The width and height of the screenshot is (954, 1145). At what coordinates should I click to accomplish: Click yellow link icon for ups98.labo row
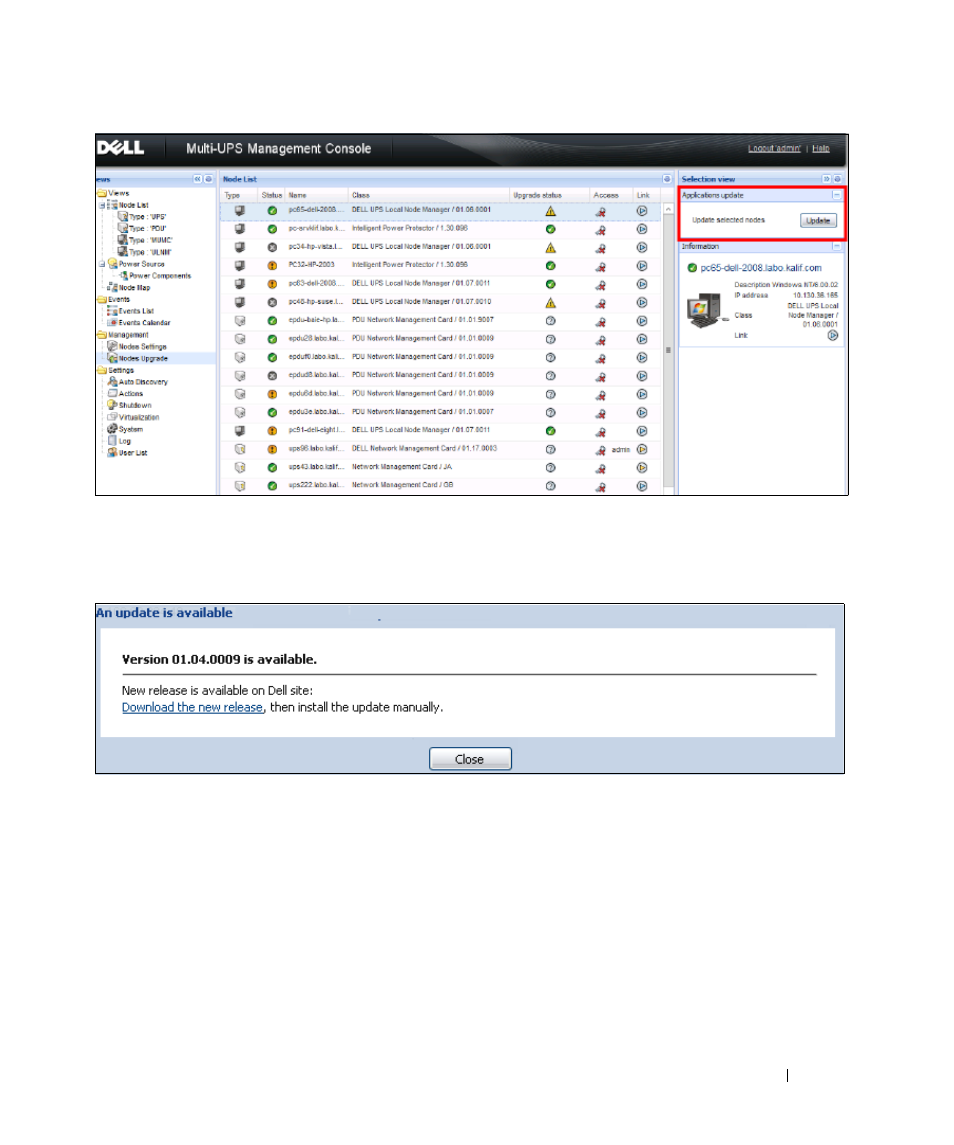pyautogui.click(x=642, y=449)
